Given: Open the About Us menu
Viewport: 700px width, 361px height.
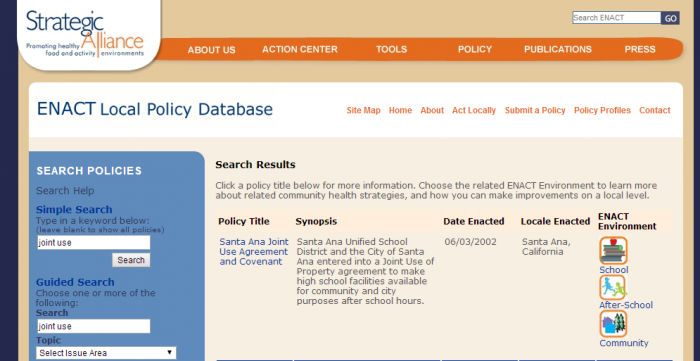Looking at the screenshot, I should tap(211, 50).
